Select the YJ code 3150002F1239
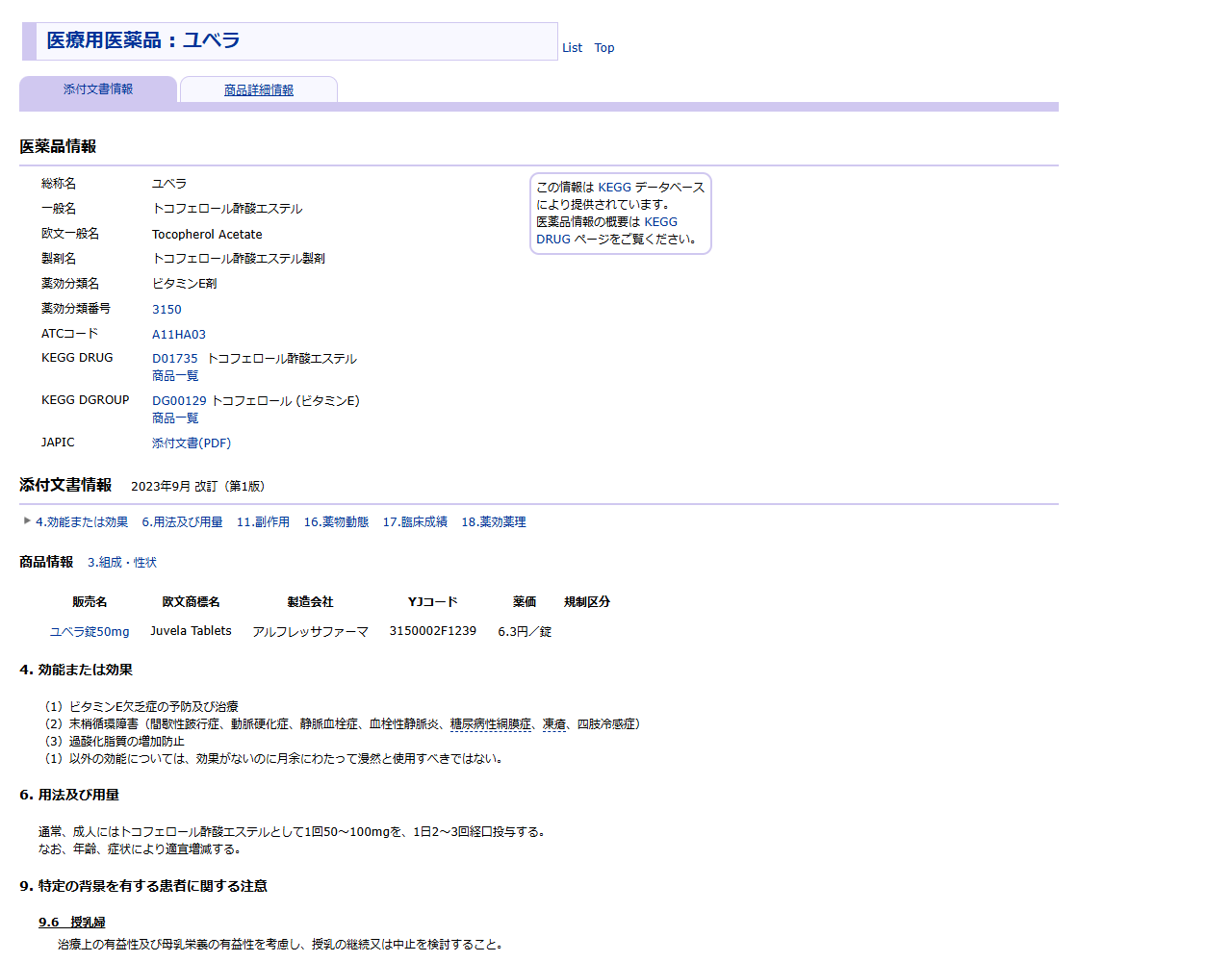 pos(433,631)
